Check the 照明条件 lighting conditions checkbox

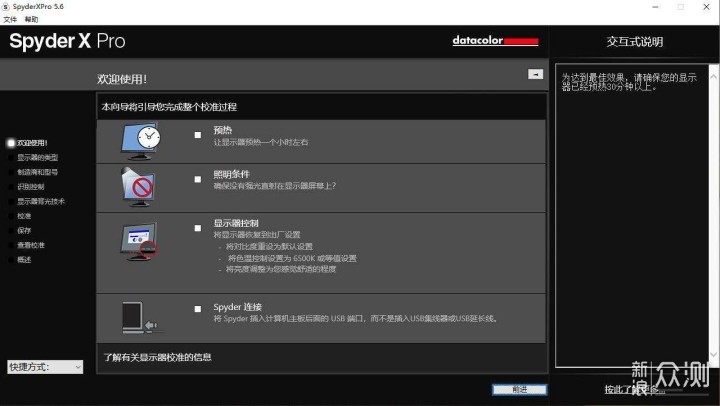coord(197,179)
